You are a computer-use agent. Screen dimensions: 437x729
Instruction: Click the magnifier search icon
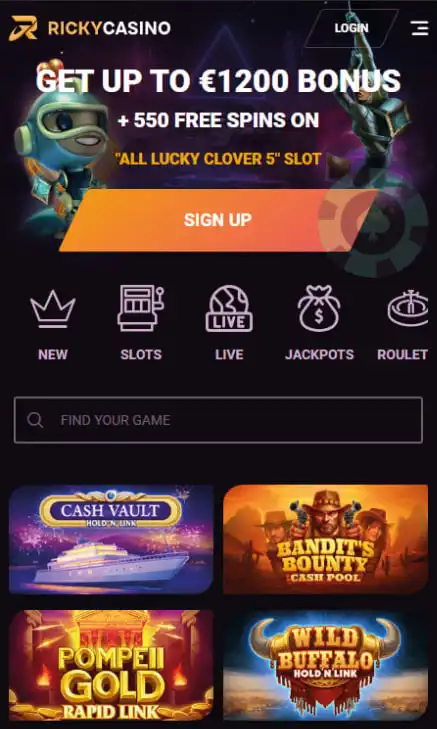[35, 420]
